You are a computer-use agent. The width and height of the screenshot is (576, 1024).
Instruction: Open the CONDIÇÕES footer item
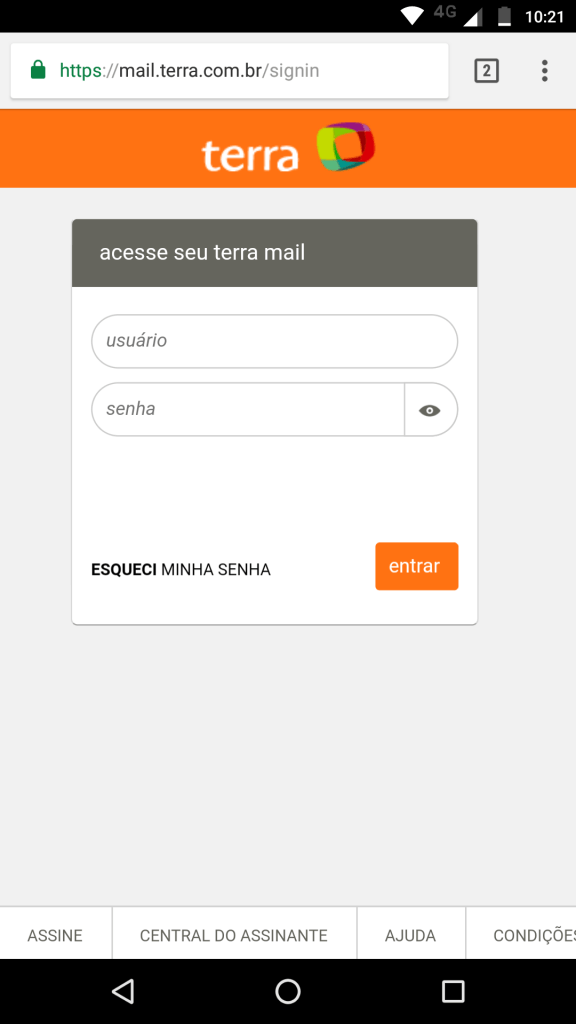(533, 934)
